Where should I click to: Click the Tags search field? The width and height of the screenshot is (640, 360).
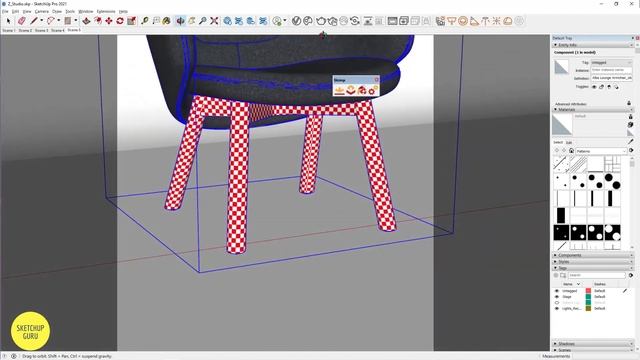click(x=597, y=276)
